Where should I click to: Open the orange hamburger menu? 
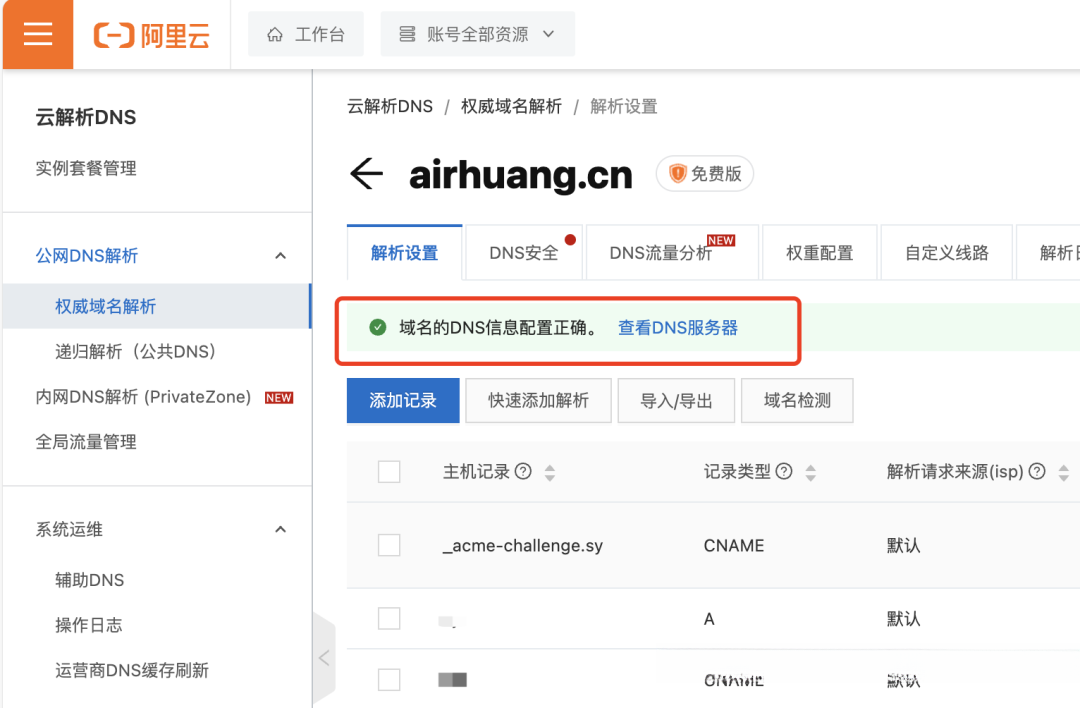coord(38,34)
